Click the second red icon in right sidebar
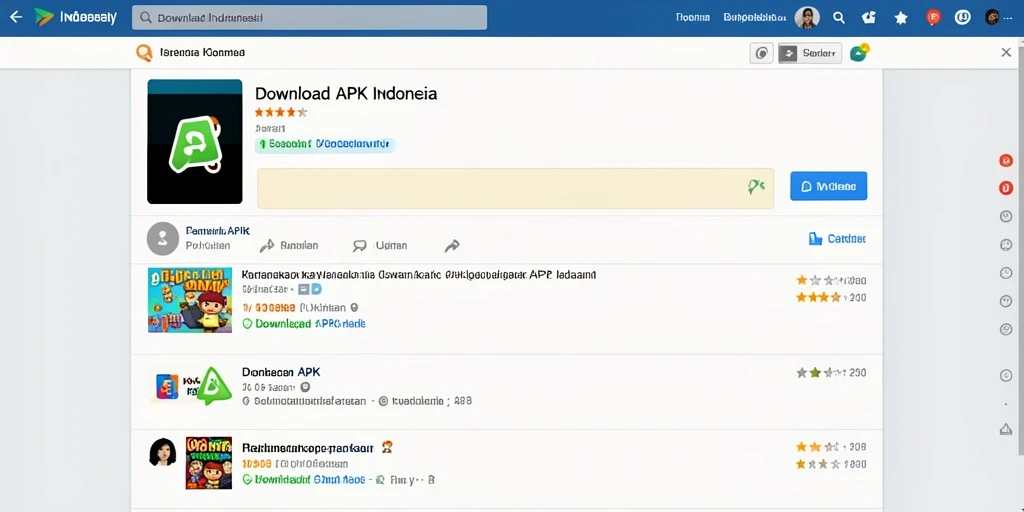 coord(1006,188)
